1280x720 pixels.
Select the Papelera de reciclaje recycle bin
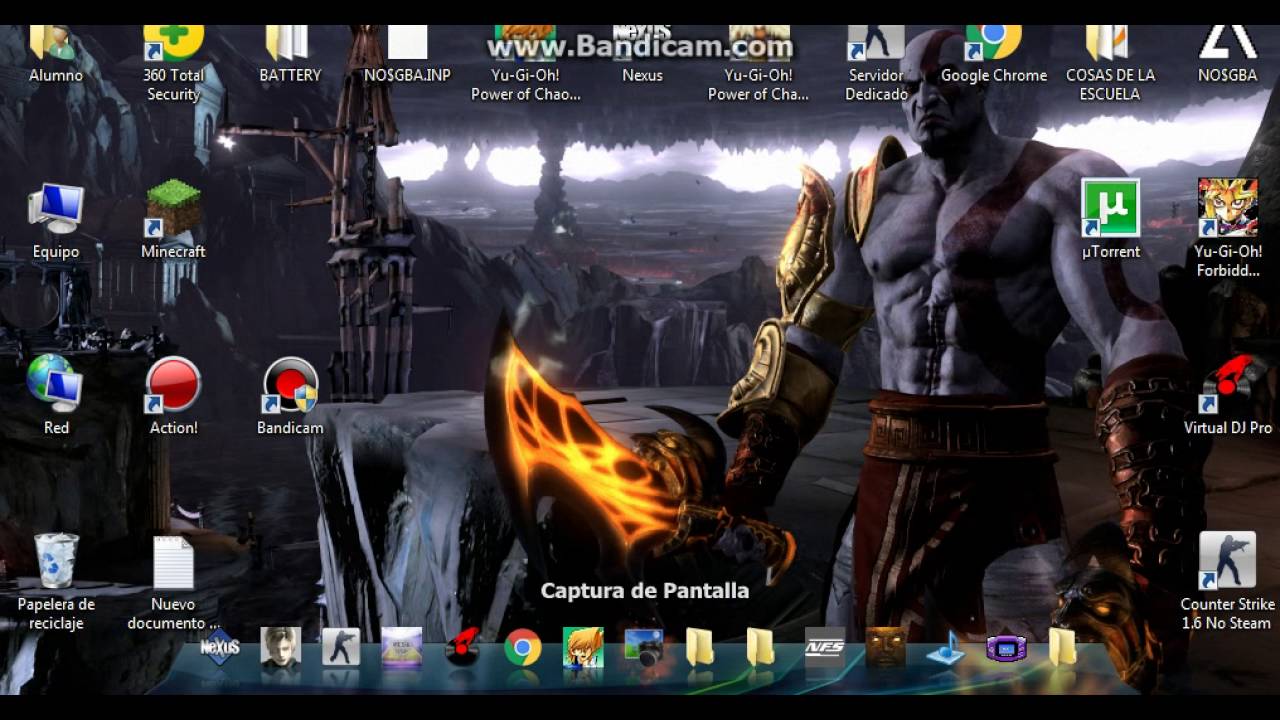(x=56, y=582)
